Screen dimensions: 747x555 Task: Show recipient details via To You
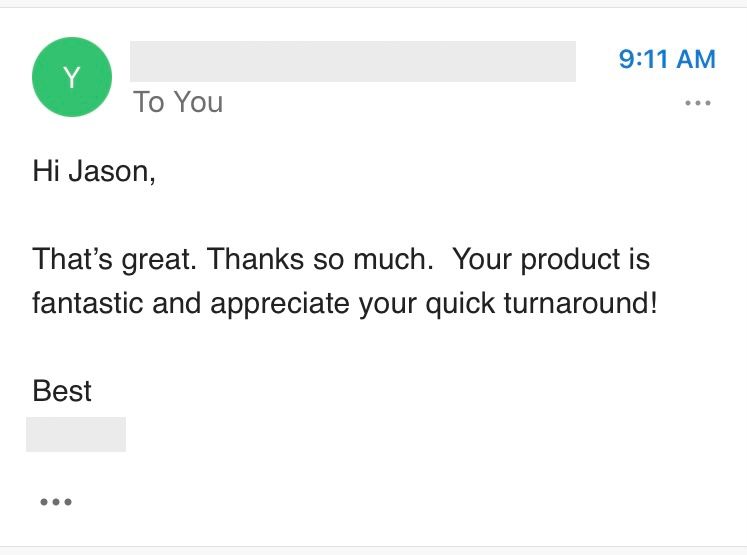(x=178, y=102)
